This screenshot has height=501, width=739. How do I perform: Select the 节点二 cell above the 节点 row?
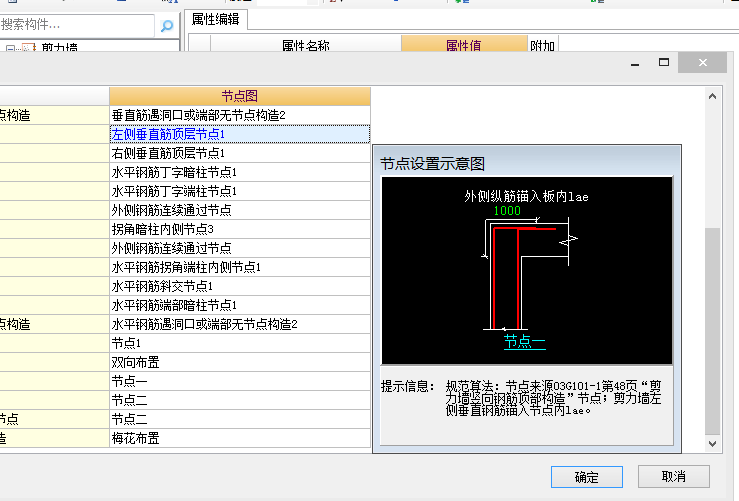pos(240,400)
